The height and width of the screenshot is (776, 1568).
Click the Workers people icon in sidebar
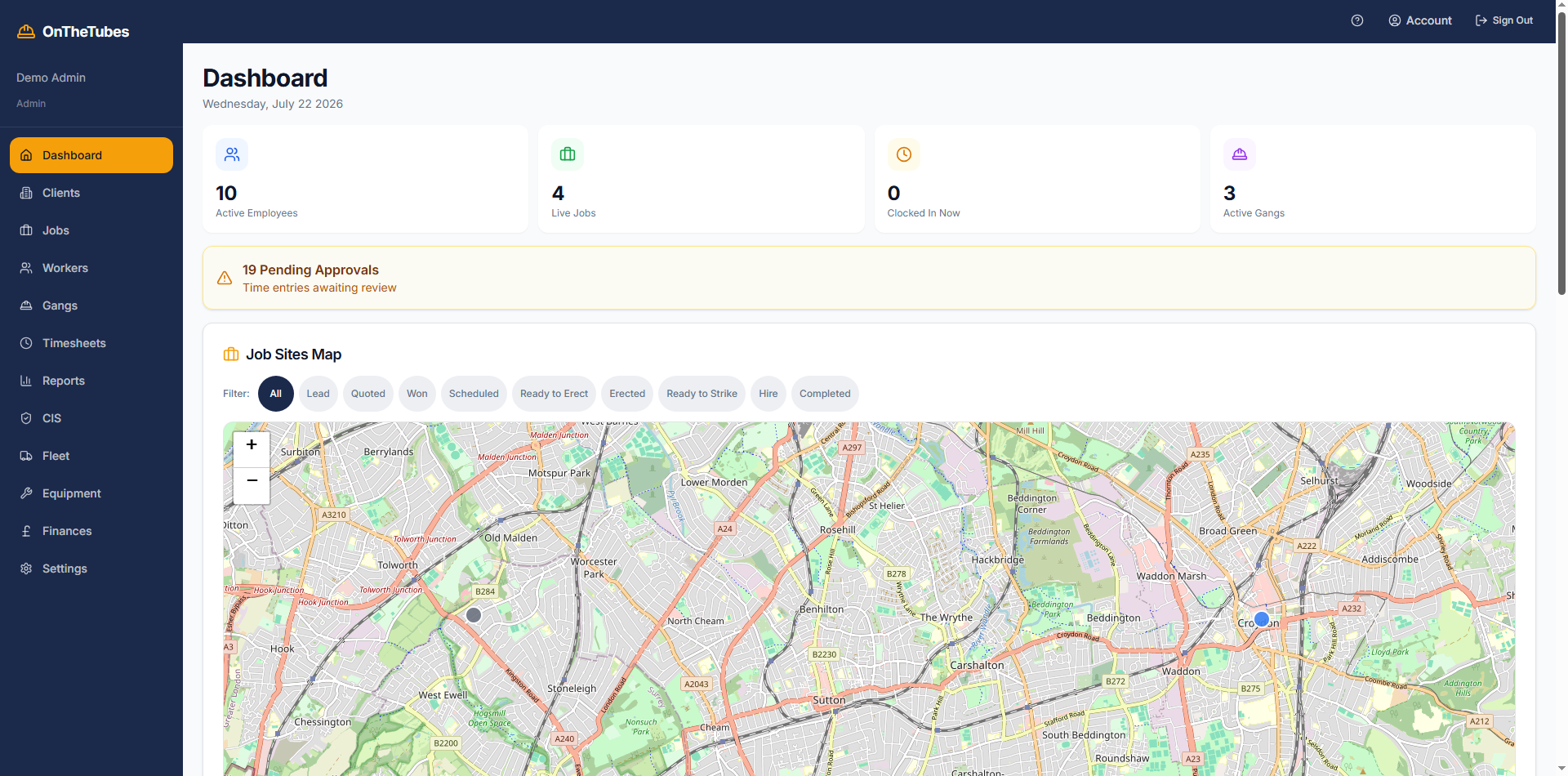coord(26,268)
